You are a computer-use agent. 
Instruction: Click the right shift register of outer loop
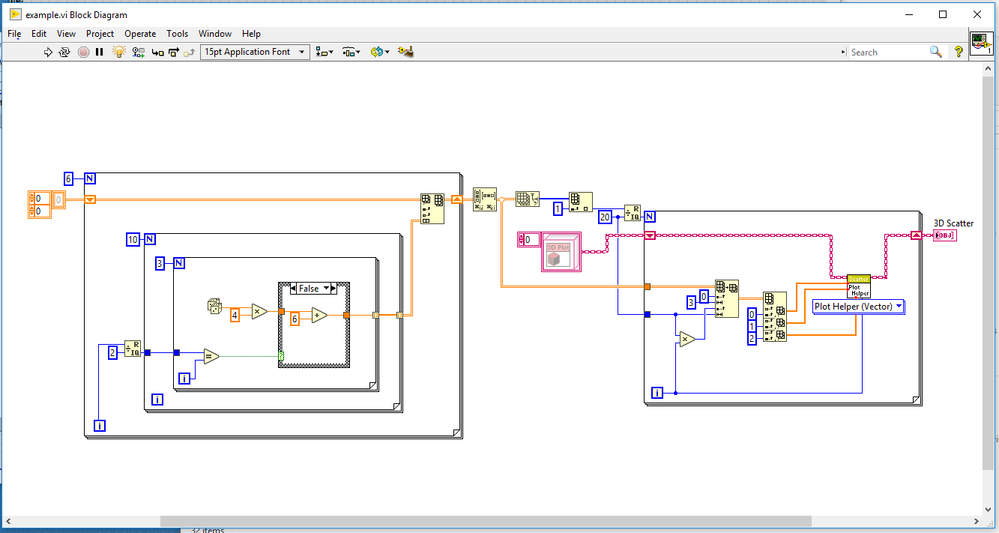click(457, 199)
